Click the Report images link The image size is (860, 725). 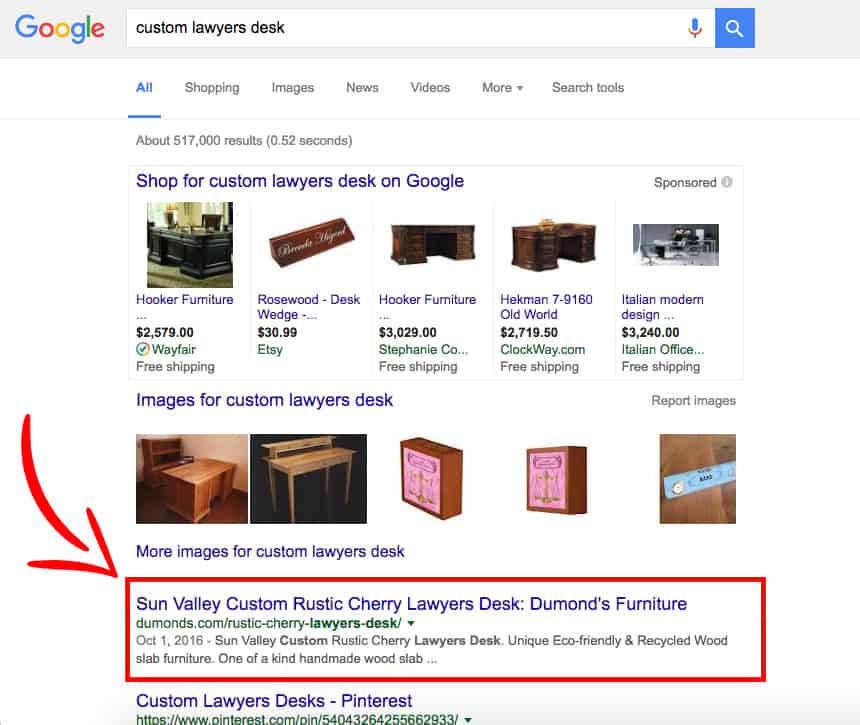coord(693,401)
